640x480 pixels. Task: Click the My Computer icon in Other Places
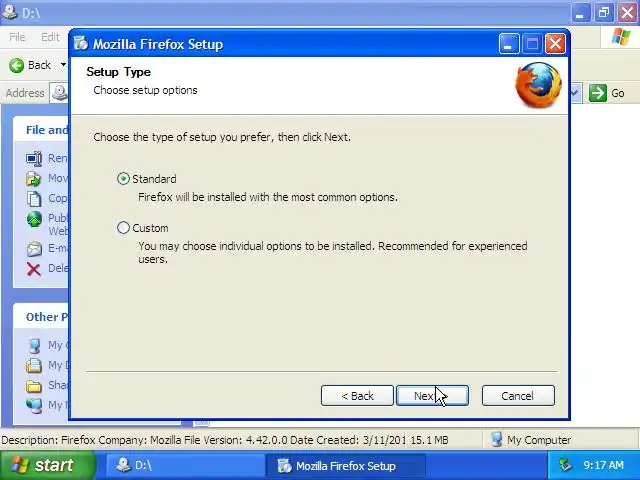(35, 345)
